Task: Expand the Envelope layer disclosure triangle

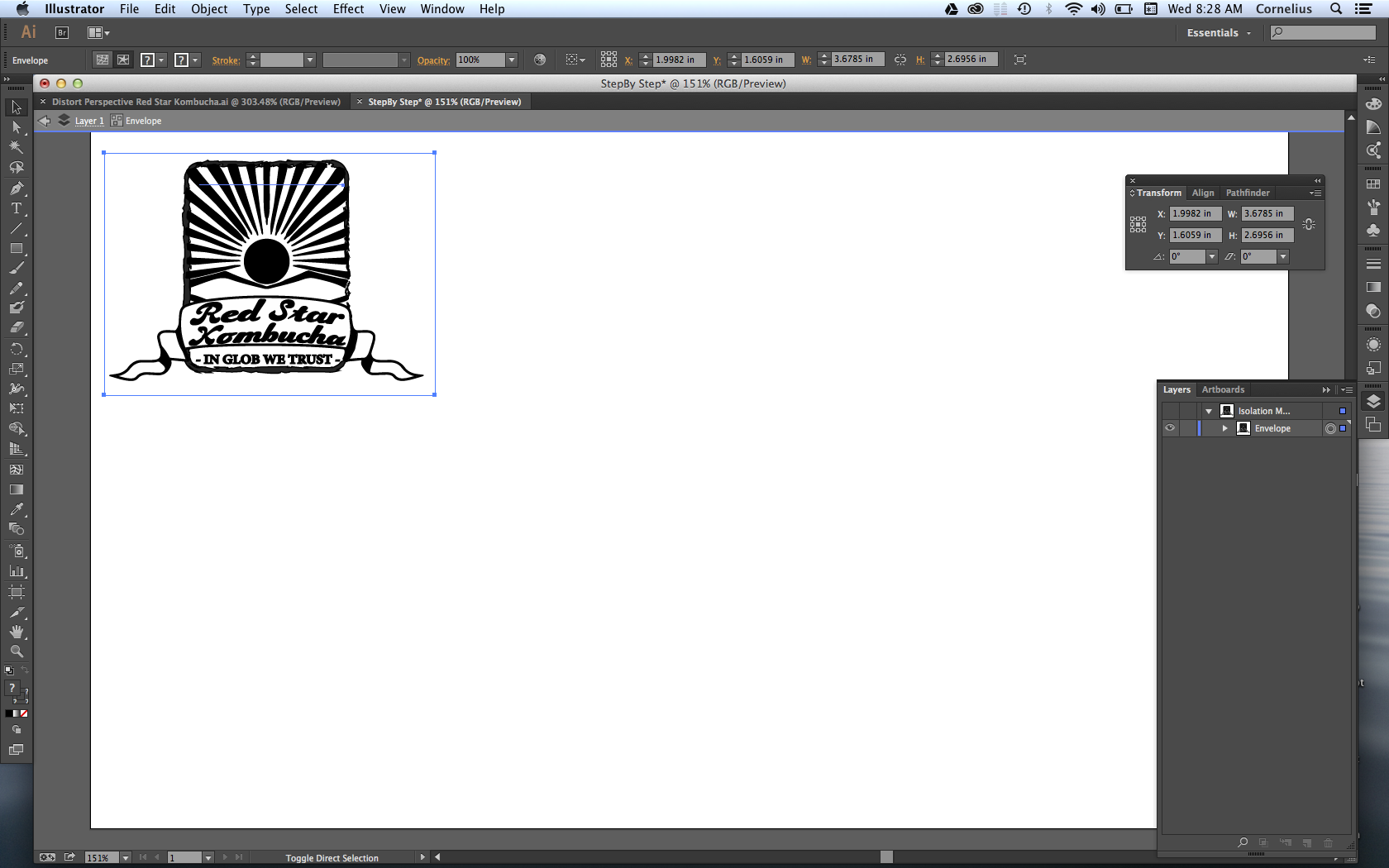Action: [1224, 428]
